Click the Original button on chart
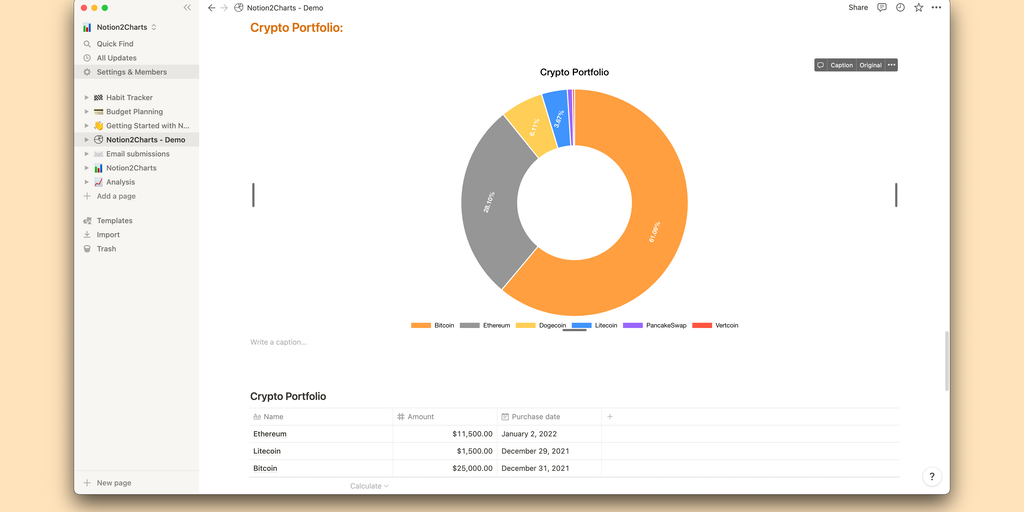 (871, 65)
